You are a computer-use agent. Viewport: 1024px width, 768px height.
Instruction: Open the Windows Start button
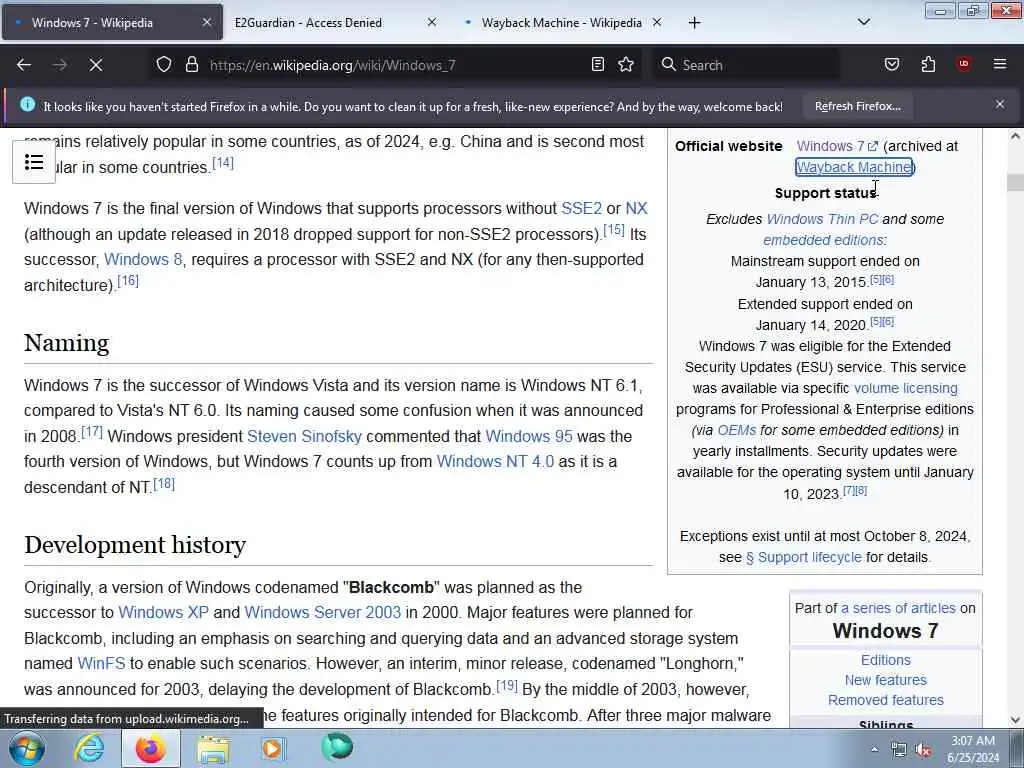[x=26, y=748]
